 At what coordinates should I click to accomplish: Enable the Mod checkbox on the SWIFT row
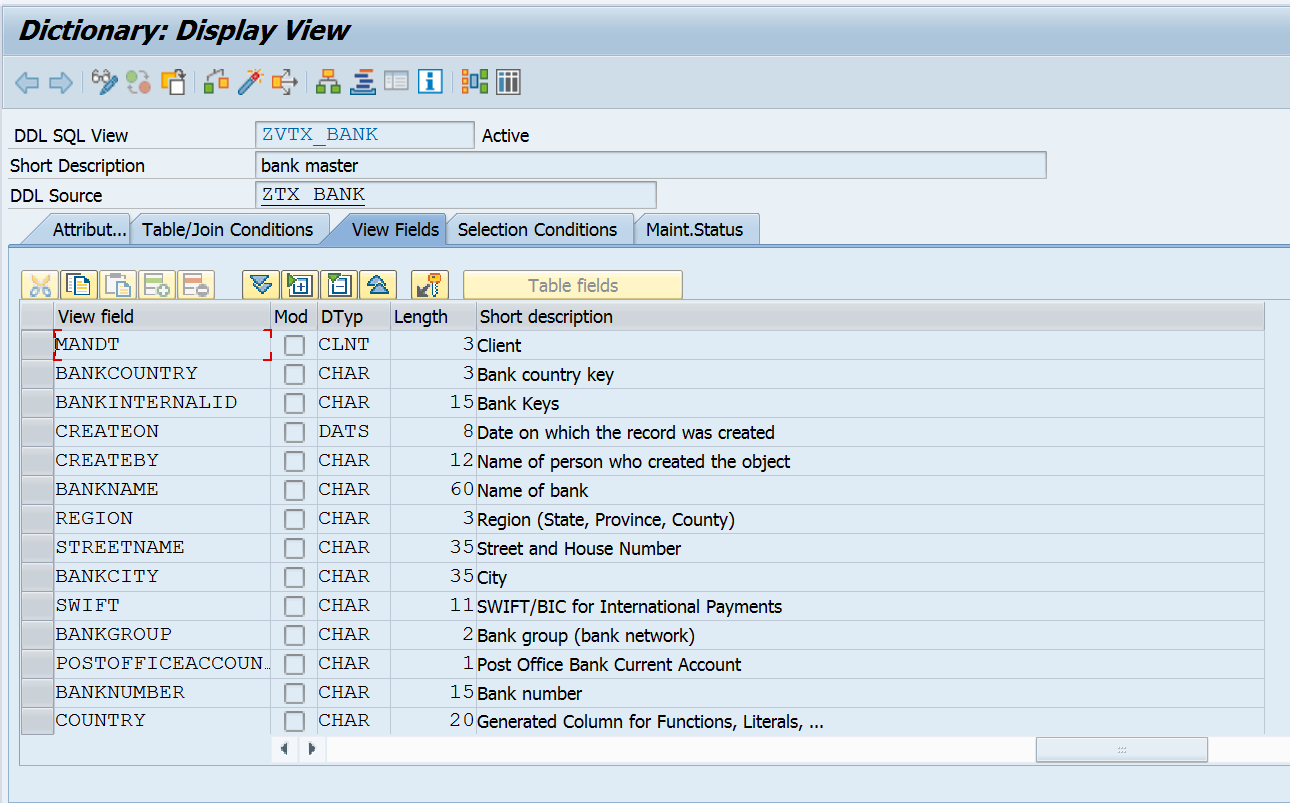pos(289,605)
